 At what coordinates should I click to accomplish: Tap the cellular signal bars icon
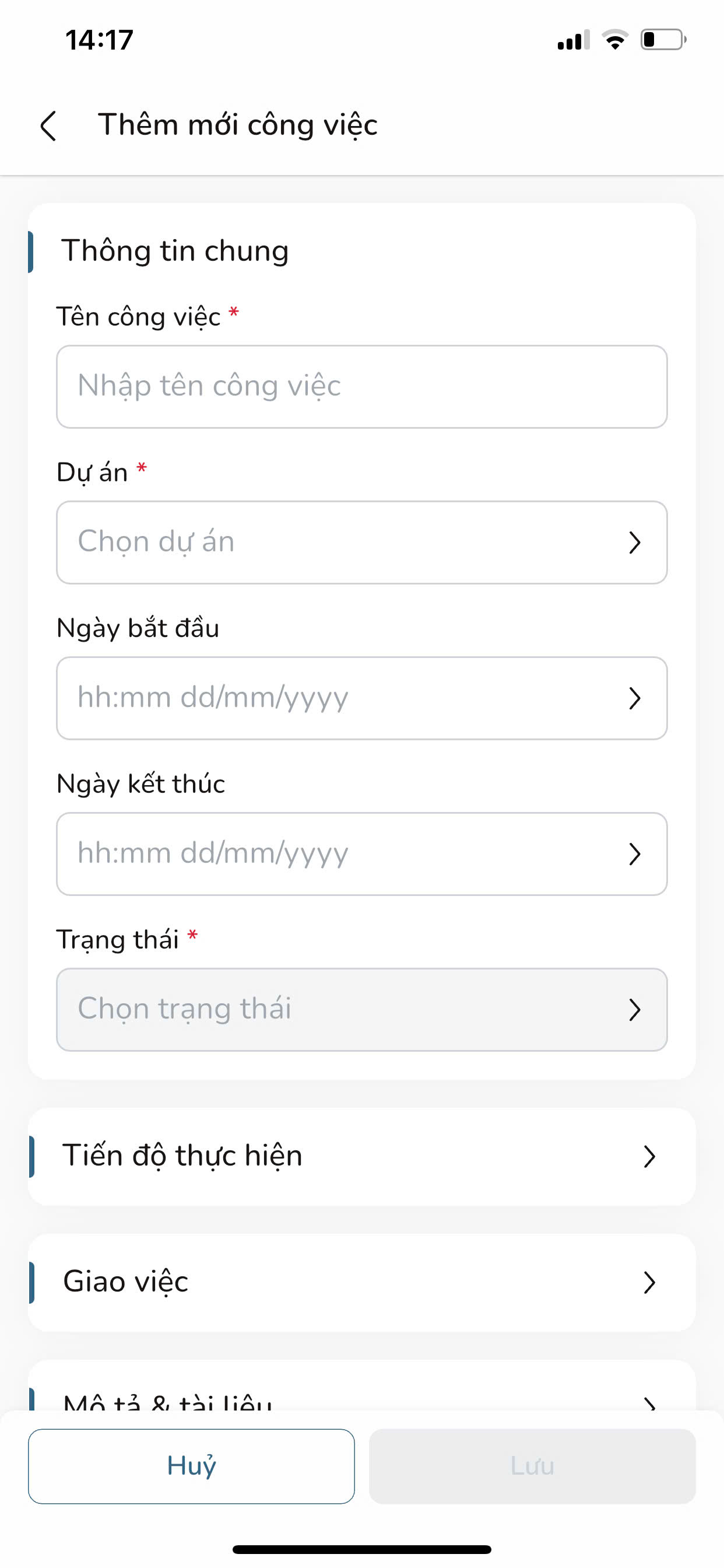[x=572, y=40]
